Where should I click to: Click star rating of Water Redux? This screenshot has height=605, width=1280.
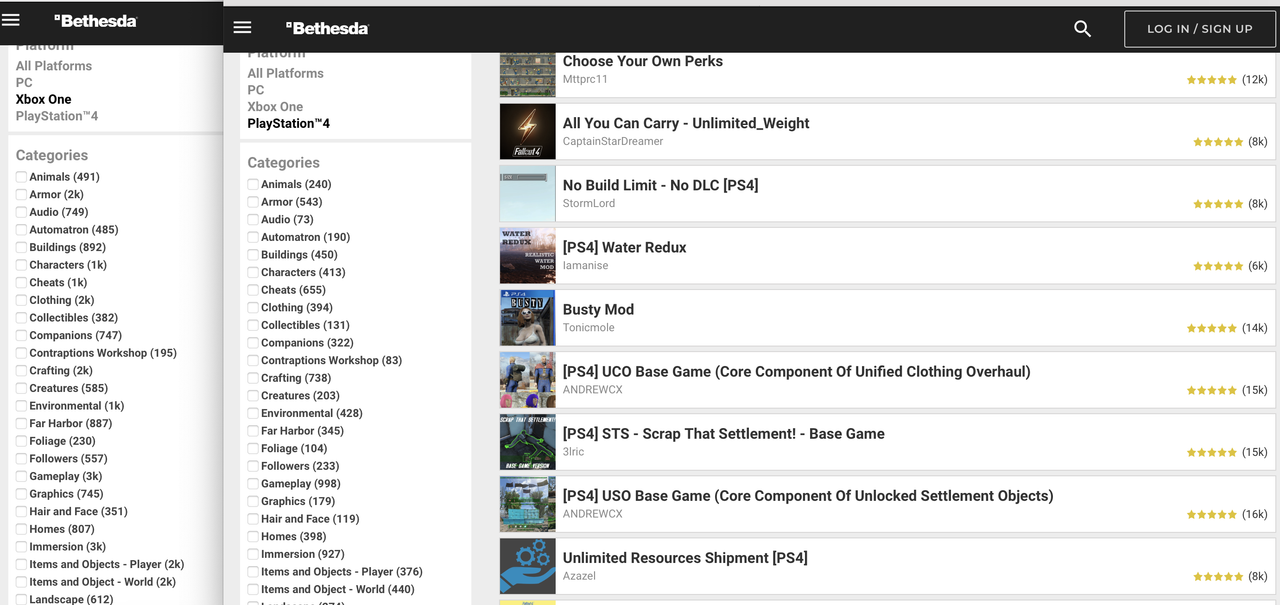coord(1218,266)
